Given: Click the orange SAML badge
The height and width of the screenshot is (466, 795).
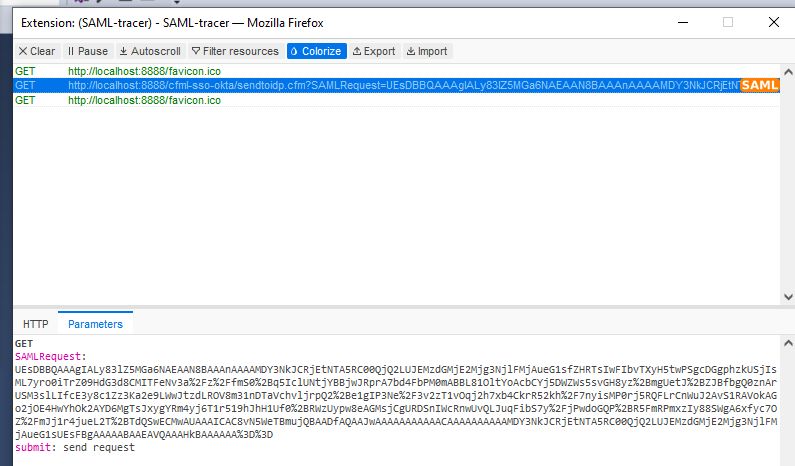Looking at the screenshot, I should point(760,85).
